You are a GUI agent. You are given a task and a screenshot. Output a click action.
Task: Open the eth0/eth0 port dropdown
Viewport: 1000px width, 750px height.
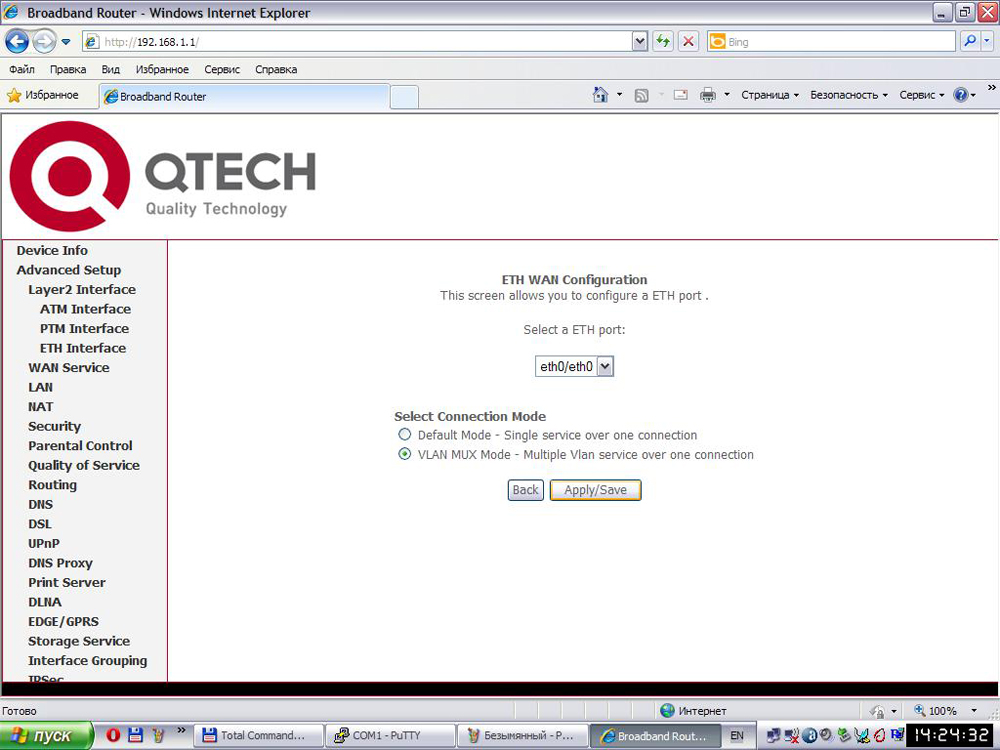[574, 366]
